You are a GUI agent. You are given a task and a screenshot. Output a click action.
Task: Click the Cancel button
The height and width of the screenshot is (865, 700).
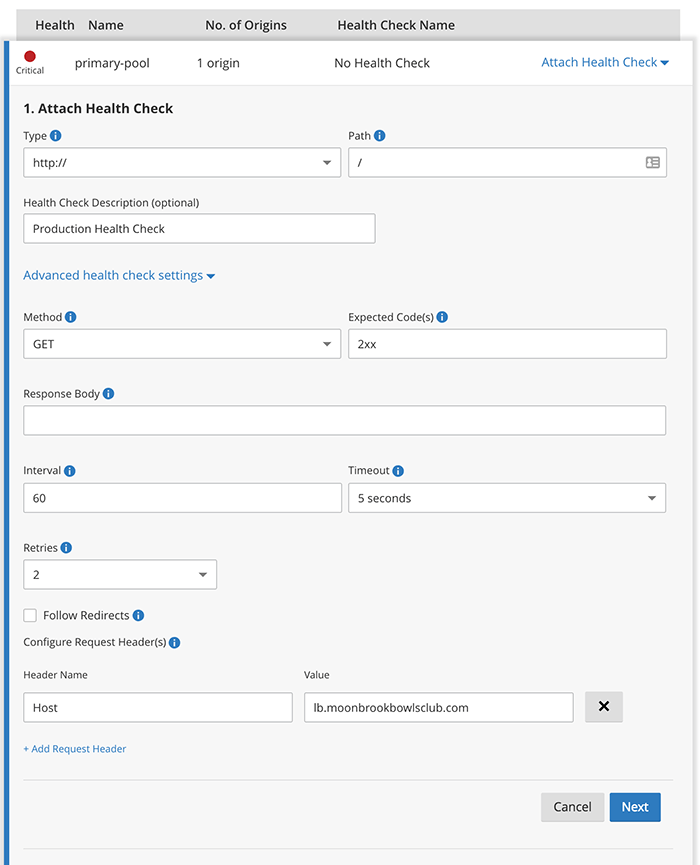click(572, 807)
